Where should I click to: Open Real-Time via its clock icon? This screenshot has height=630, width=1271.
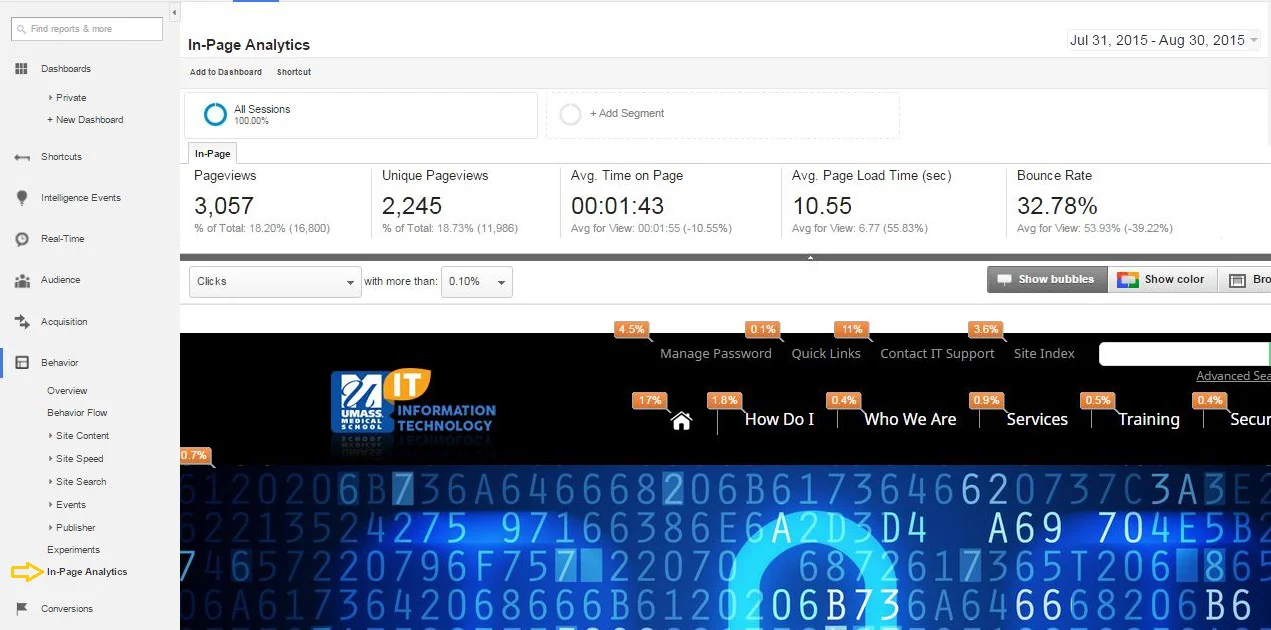tap(21, 239)
